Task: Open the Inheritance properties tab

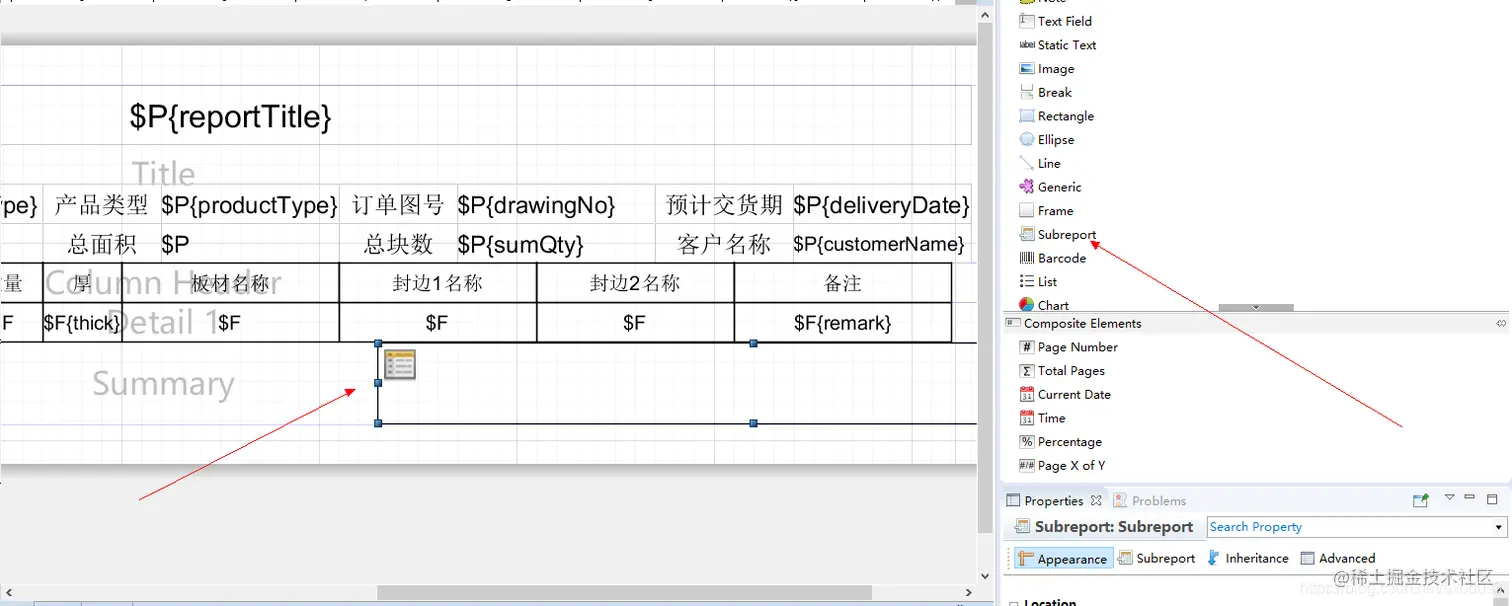Action: (x=1248, y=559)
